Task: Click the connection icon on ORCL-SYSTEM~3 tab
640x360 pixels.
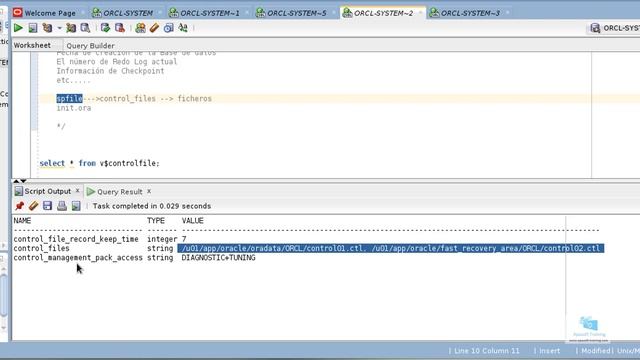Action: coord(434,13)
